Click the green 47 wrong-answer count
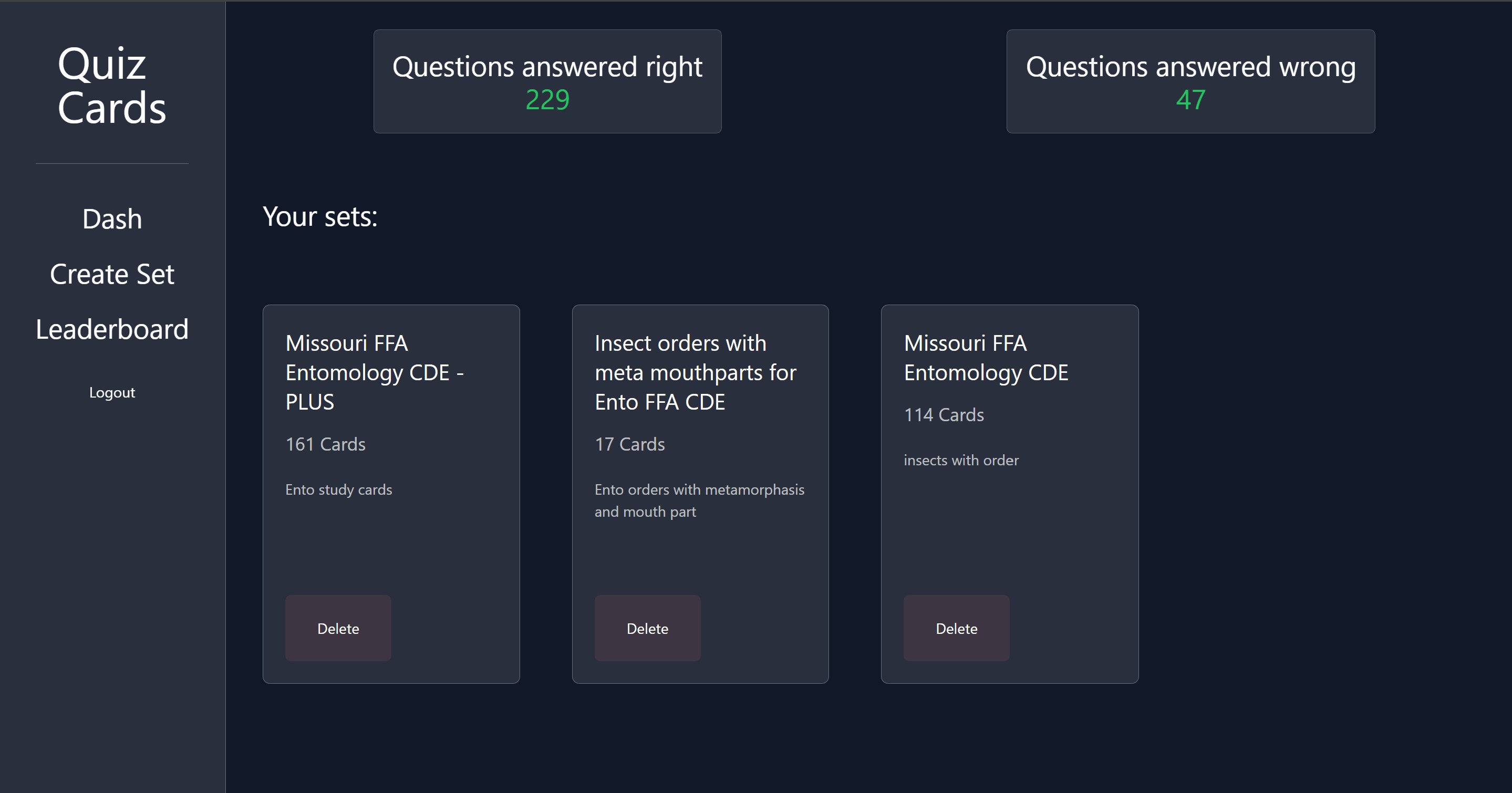 tap(1190, 100)
